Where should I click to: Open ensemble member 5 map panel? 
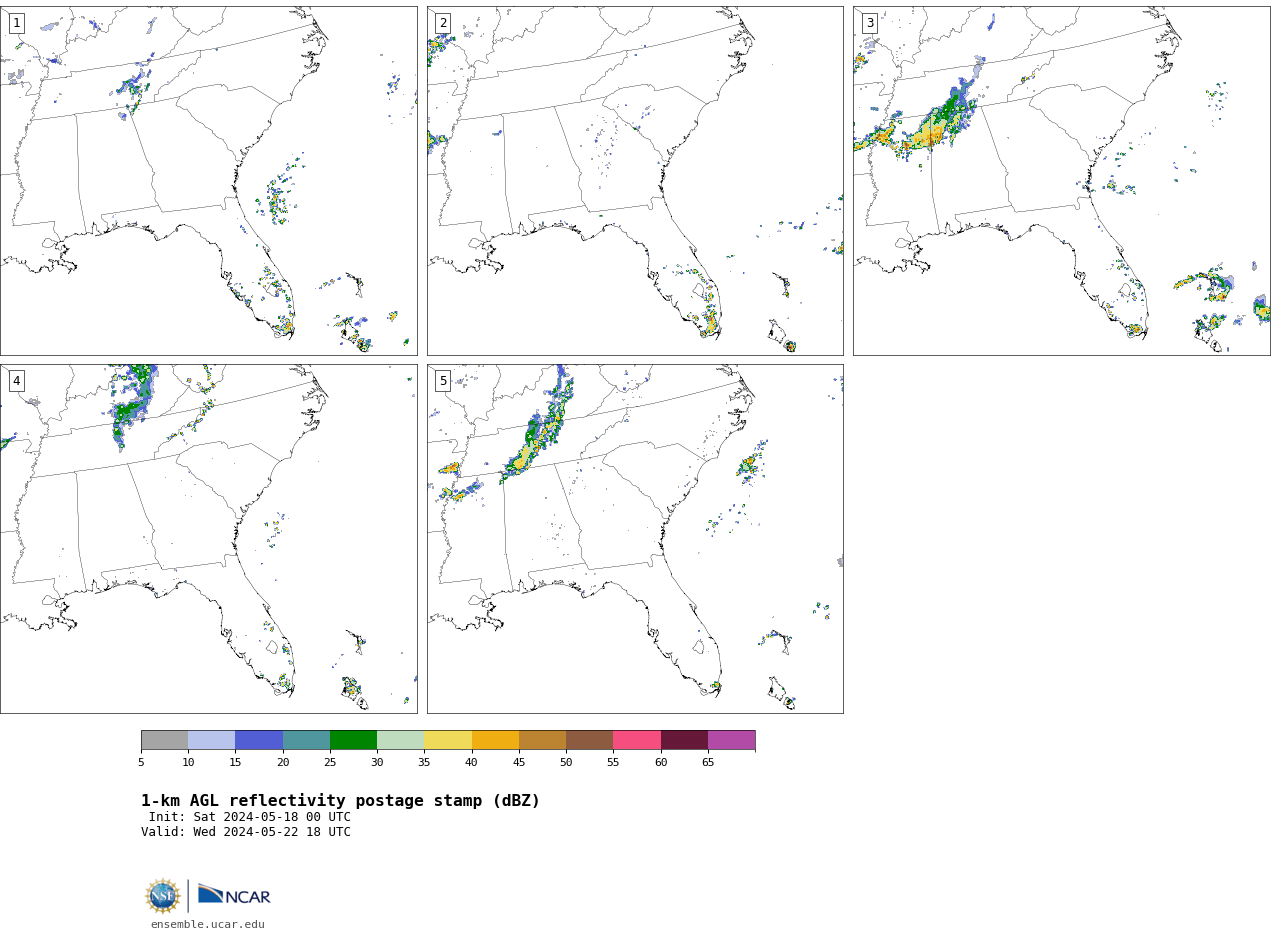[635, 539]
